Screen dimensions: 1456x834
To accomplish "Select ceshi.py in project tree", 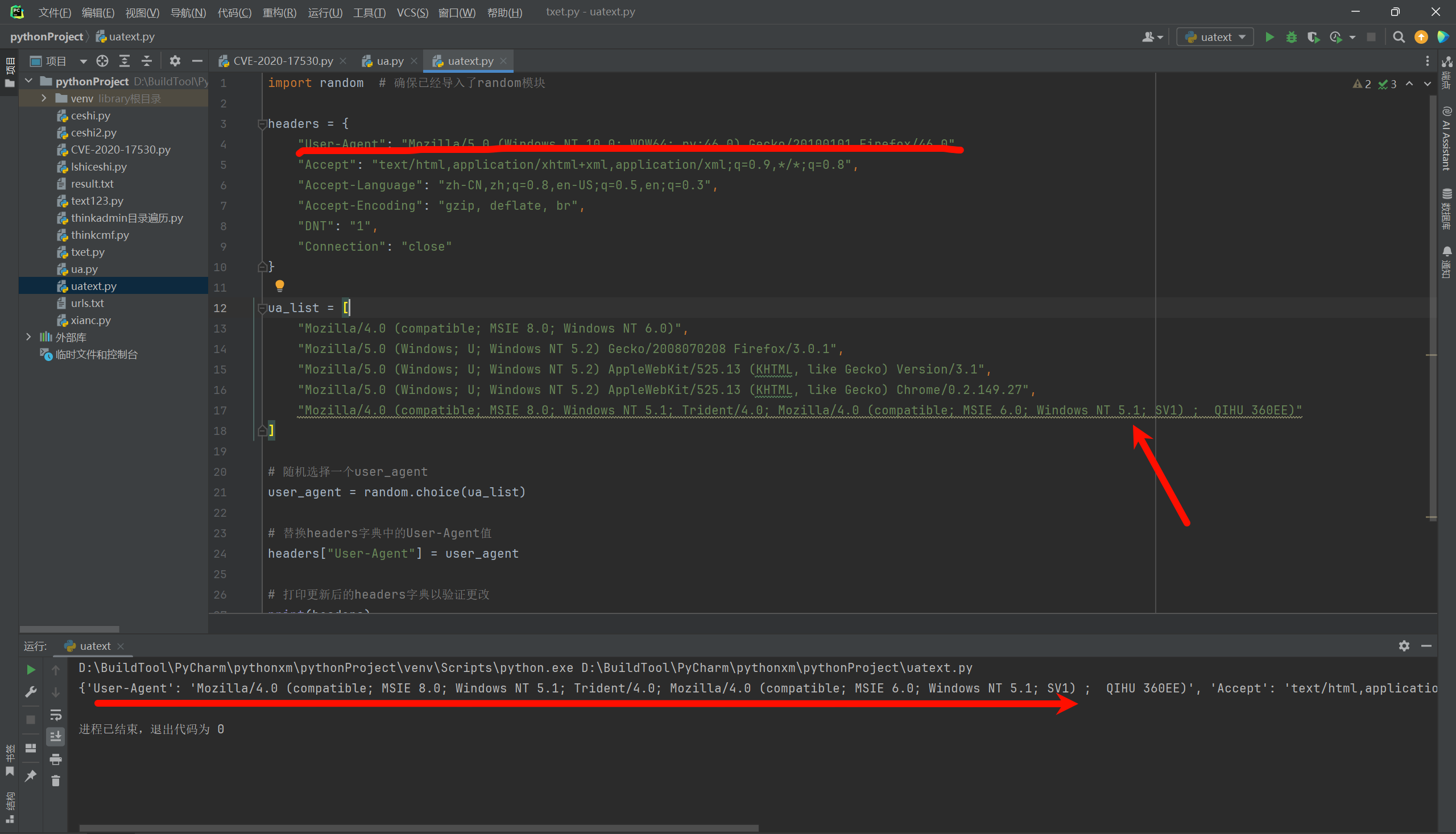I will tap(90, 115).
